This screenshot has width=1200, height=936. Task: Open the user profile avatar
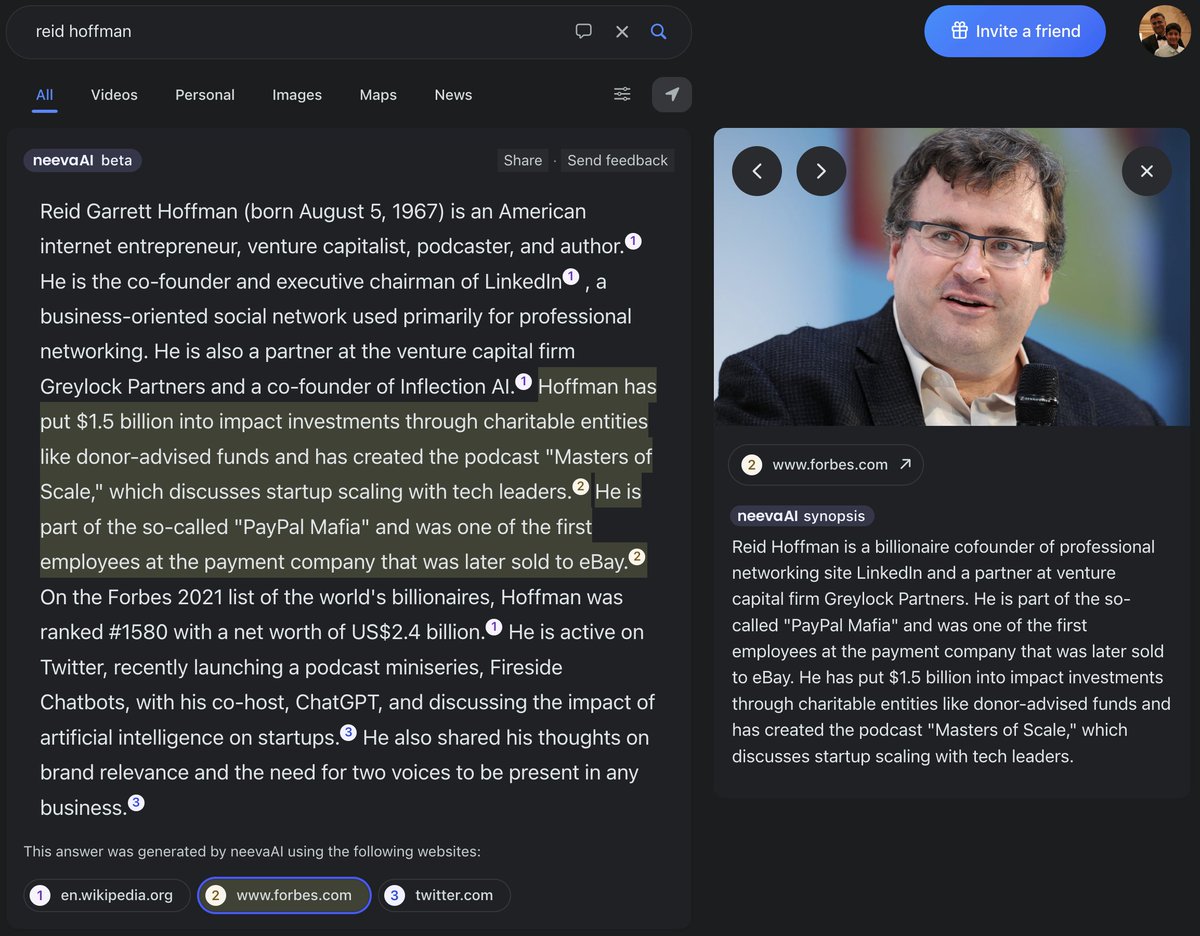(x=1165, y=31)
